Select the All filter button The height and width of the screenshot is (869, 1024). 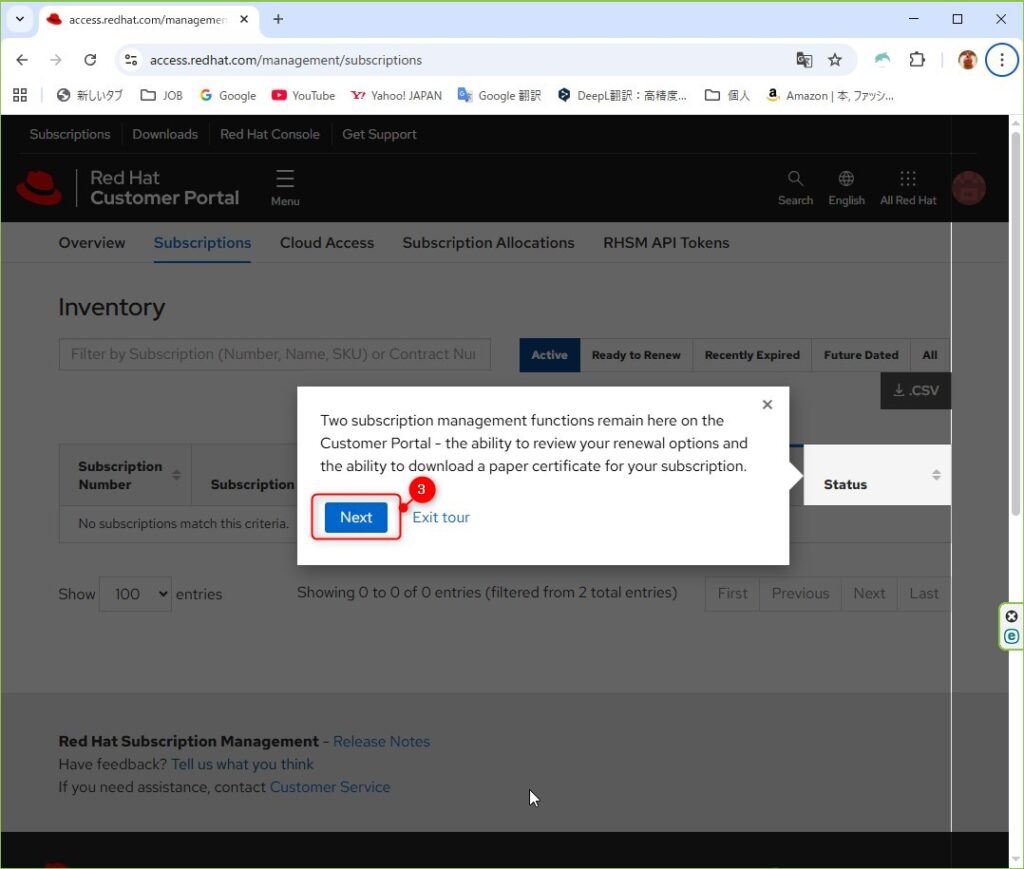tap(929, 355)
